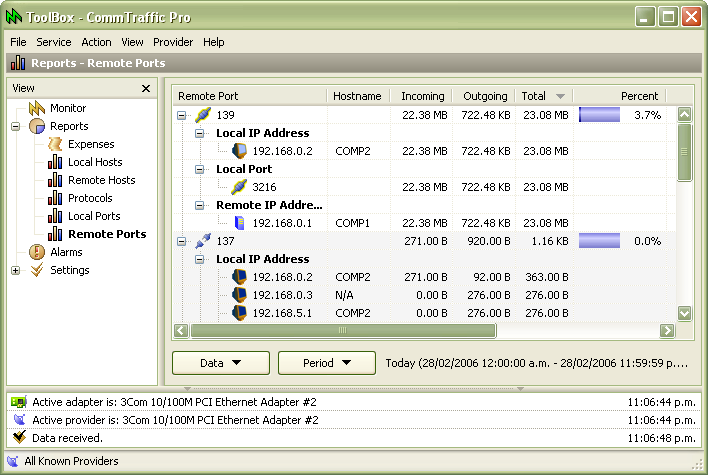708x475 pixels.
Task: Click the horizontal scroll right arrow
Action: [x=667, y=331]
